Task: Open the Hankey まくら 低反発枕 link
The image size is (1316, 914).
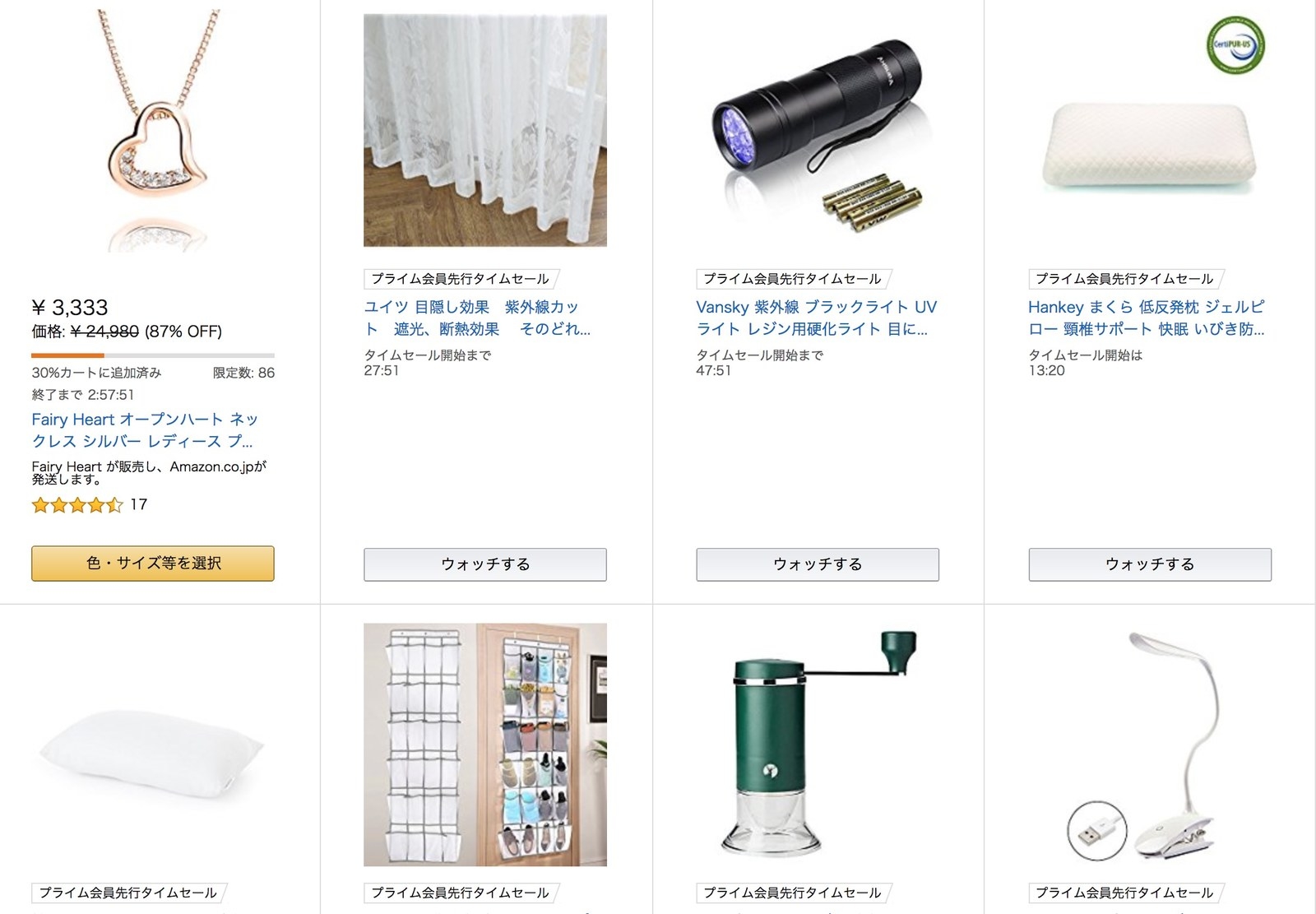Action: click(x=1147, y=318)
